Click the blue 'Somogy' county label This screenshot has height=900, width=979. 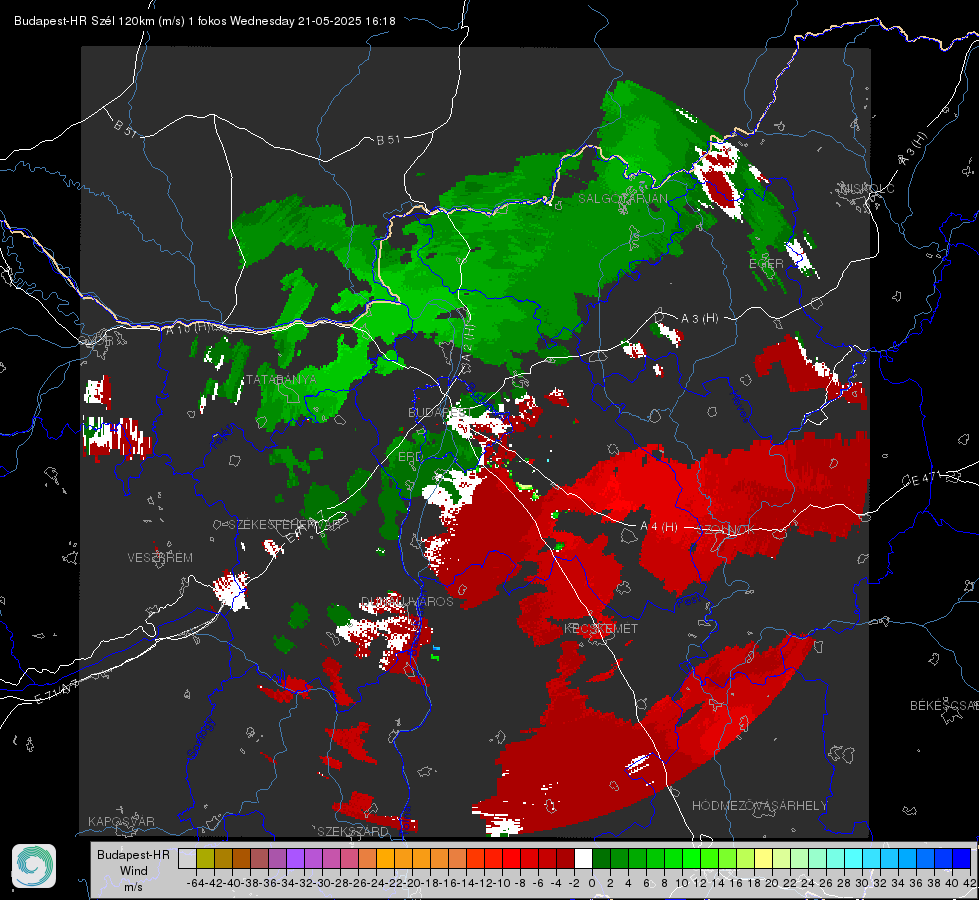click(200, 738)
